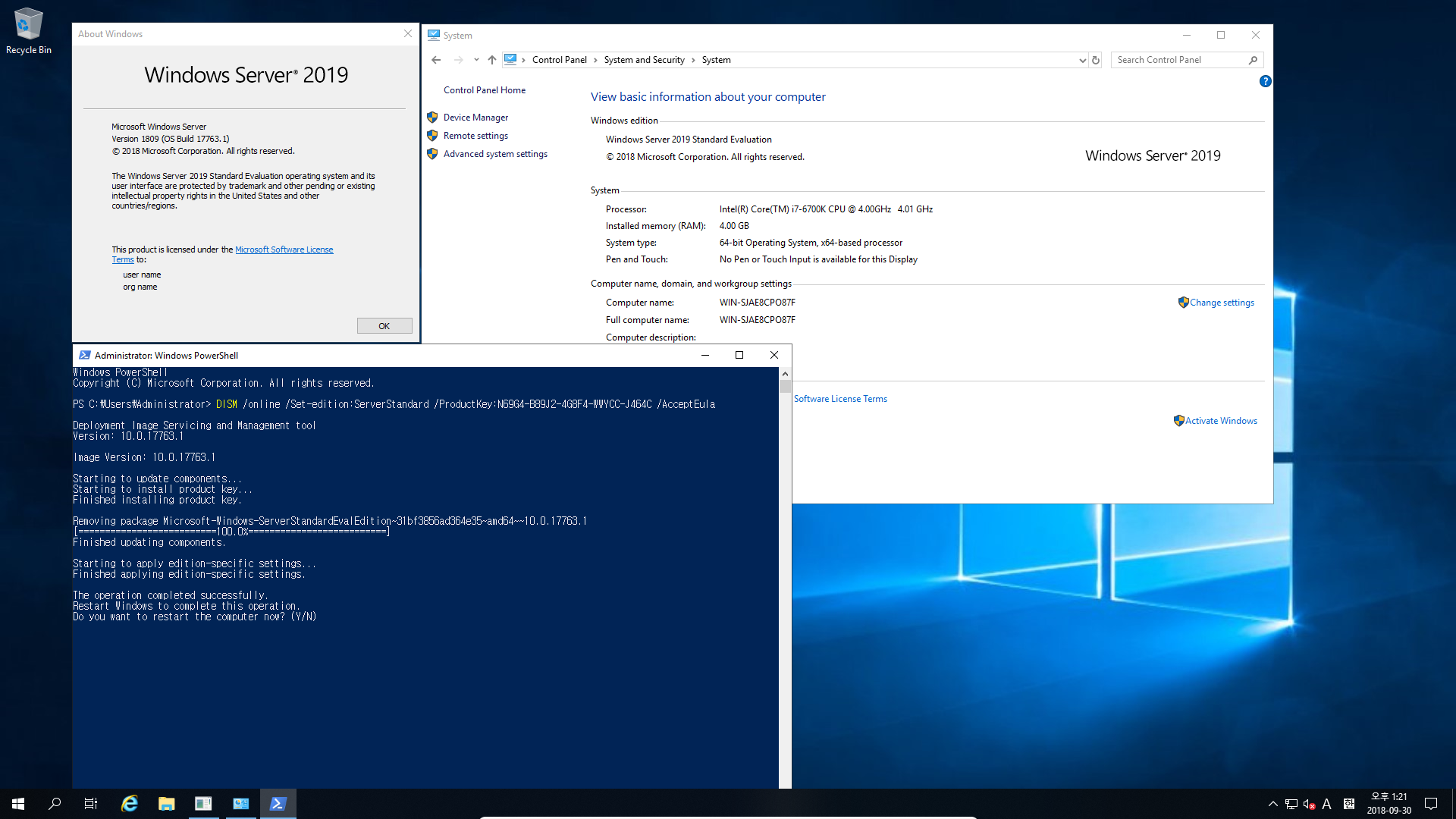The image size is (1456, 819).
Task: Click System window title bar icon
Action: click(x=434, y=35)
